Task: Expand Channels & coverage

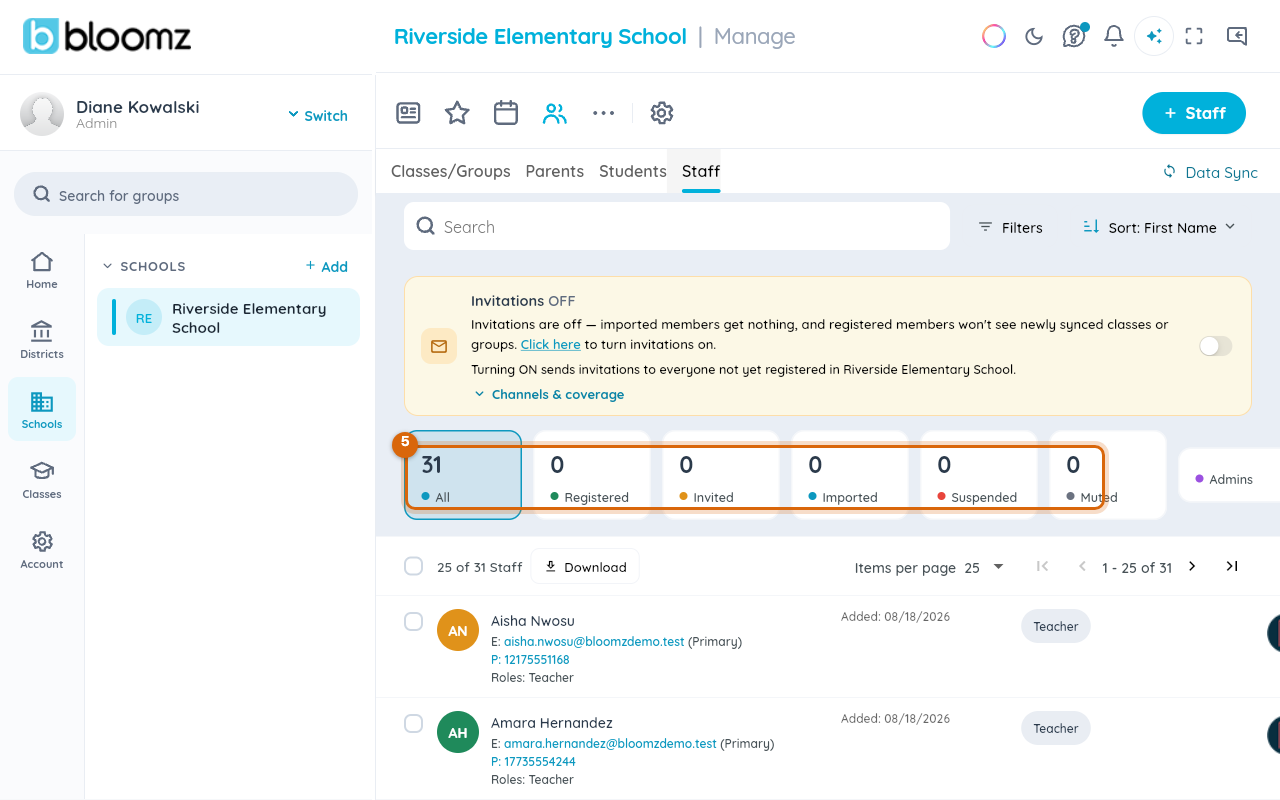Action: click(549, 394)
